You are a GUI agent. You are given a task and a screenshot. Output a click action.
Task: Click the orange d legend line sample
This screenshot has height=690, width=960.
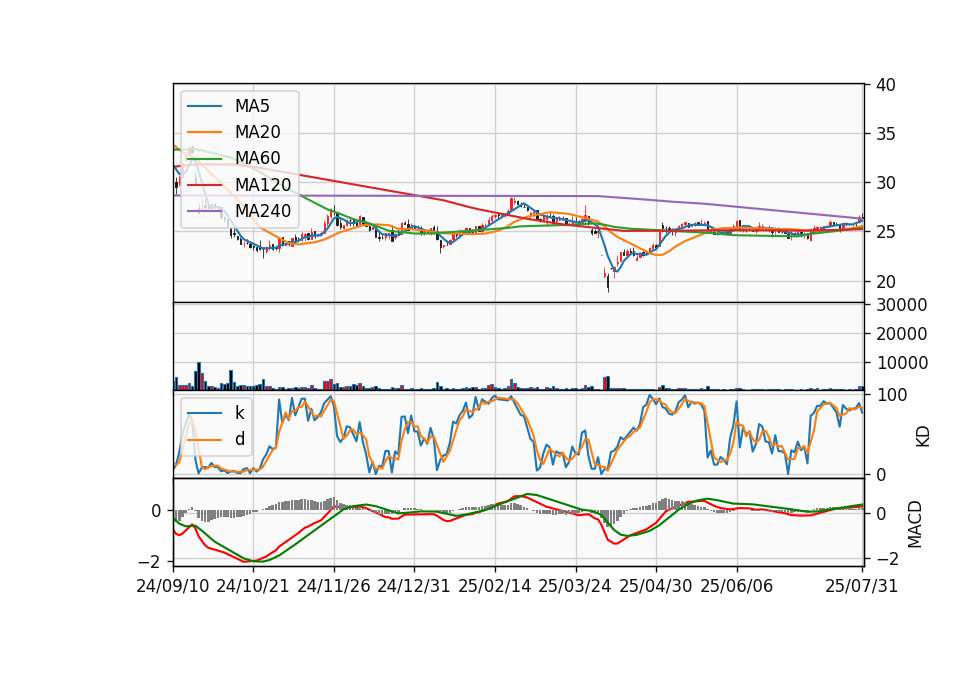click(204, 439)
